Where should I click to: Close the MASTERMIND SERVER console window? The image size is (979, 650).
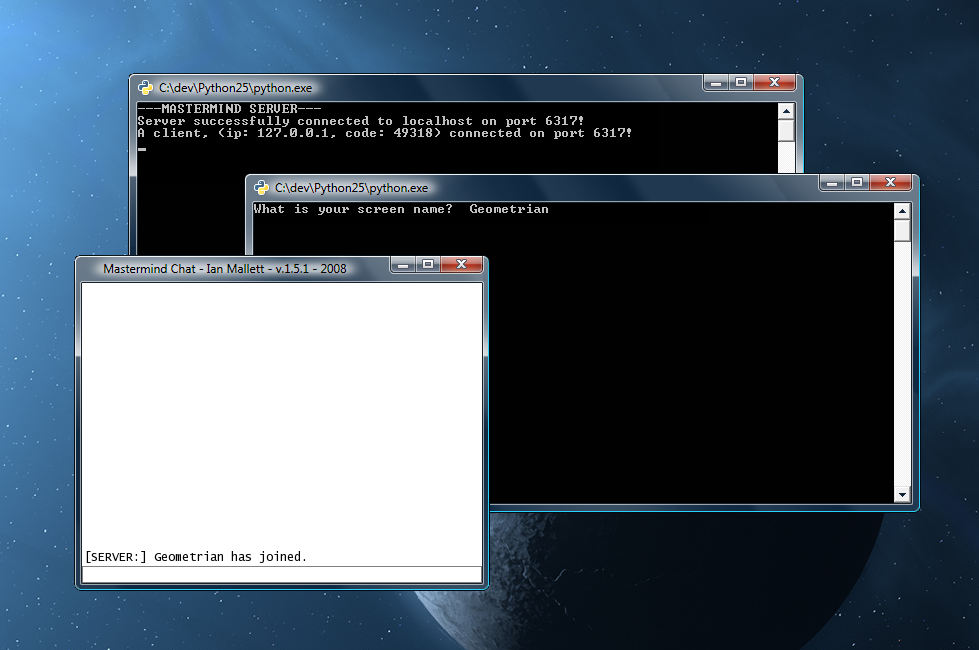pyautogui.click(x=775, y=83)
